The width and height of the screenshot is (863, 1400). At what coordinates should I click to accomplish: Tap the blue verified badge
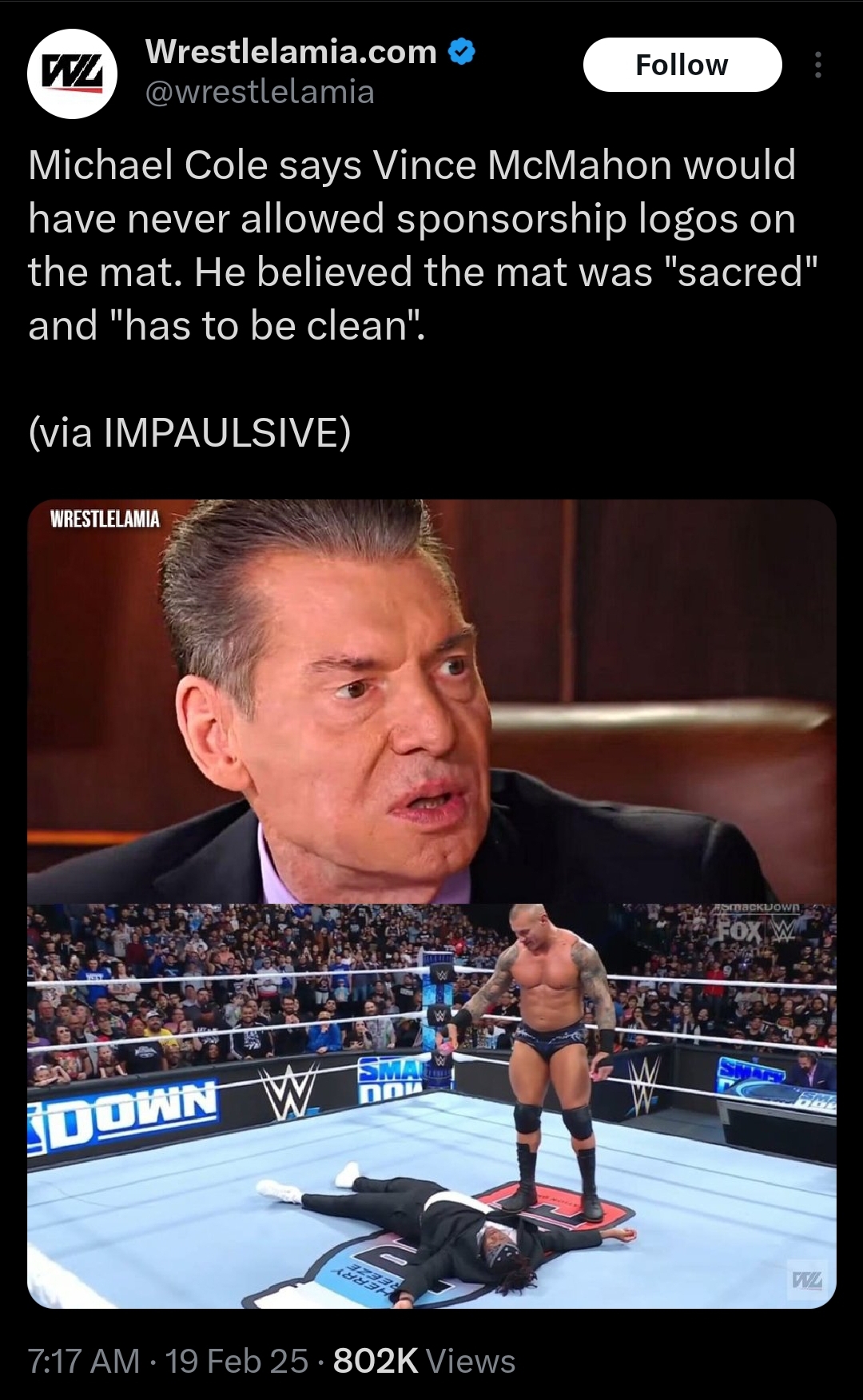[462, 53]
